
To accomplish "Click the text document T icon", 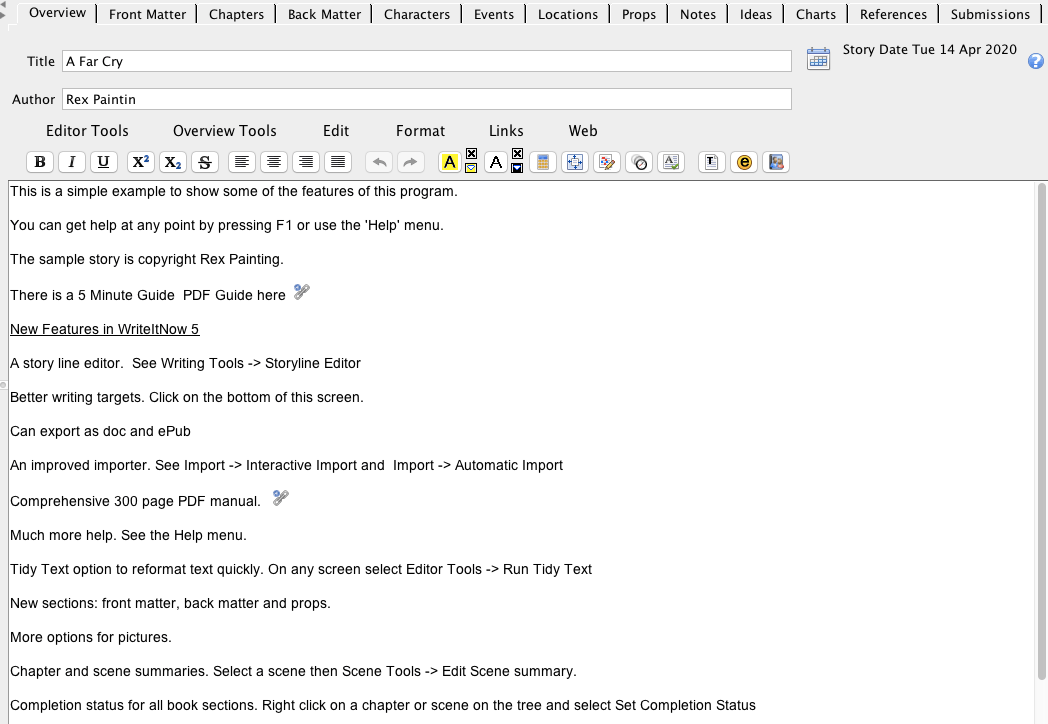I will coord(712,162).
